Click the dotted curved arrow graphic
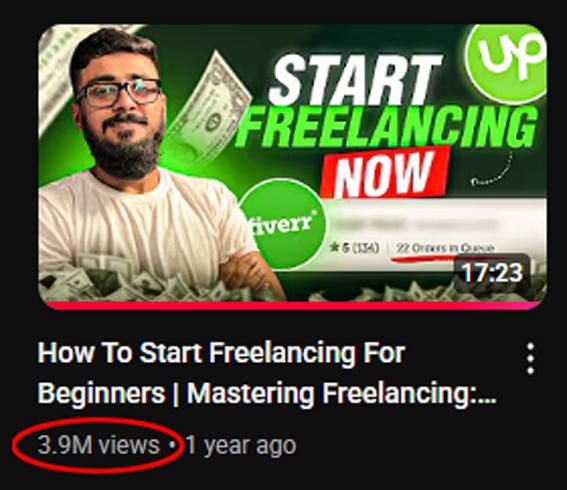This screenshot has height=490, width=567. 492,170
